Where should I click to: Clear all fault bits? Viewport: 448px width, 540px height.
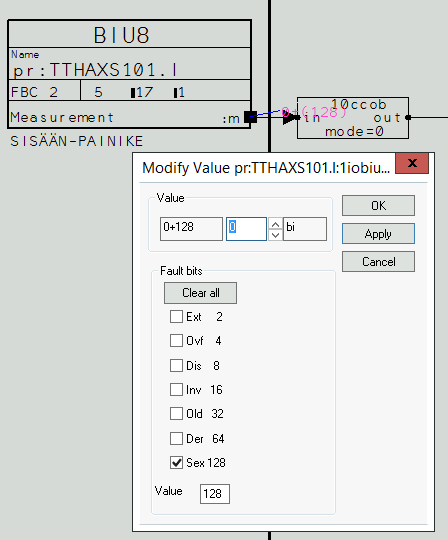[200, 293]
